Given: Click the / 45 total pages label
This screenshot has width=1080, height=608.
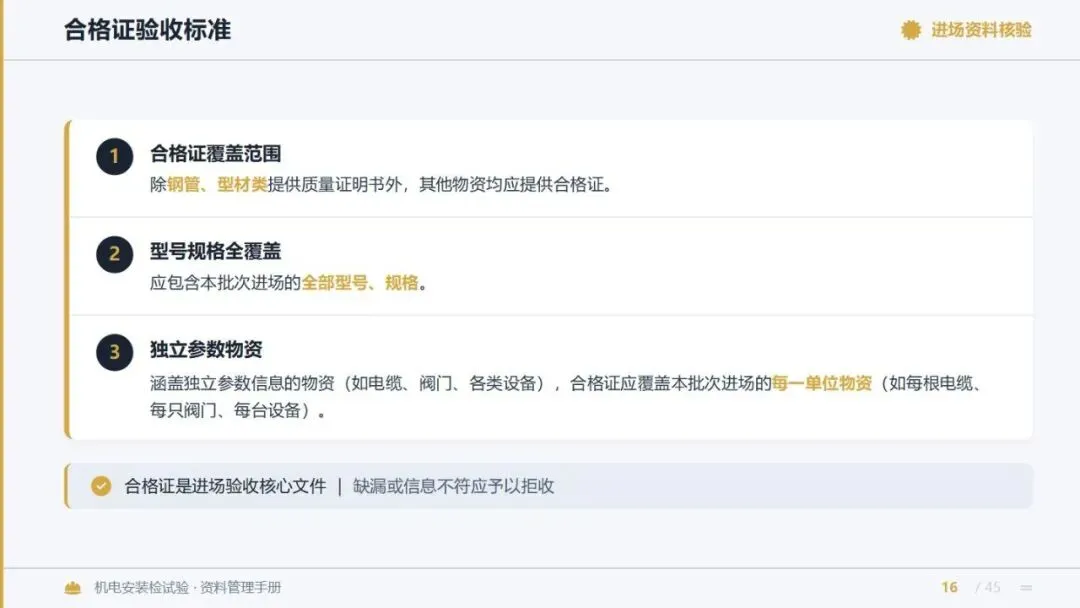Looking at the screenshot, I should pyautogui.click(x=988, y=587).
